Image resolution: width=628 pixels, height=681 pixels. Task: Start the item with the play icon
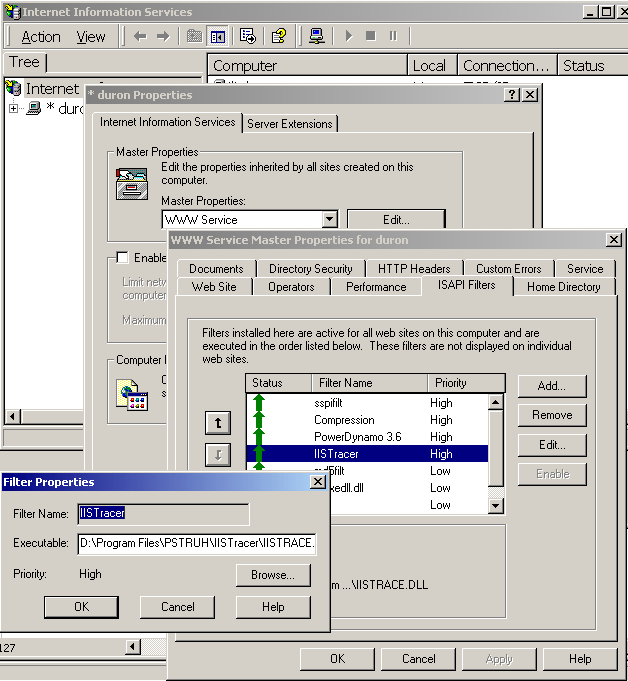point(348,36)
